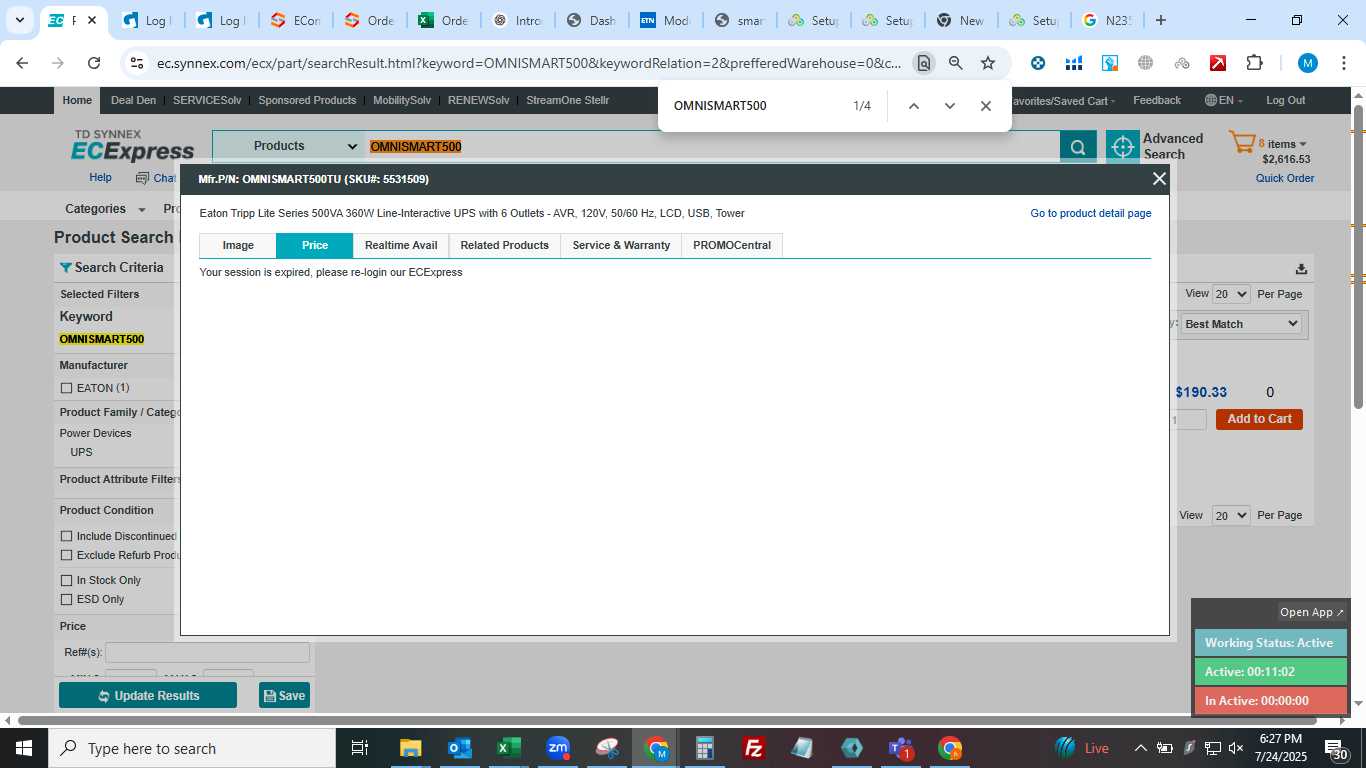Open the lower View 20 per page dropdown
This screenshot has height=768, width=1366.
[x=1231, y=515]
